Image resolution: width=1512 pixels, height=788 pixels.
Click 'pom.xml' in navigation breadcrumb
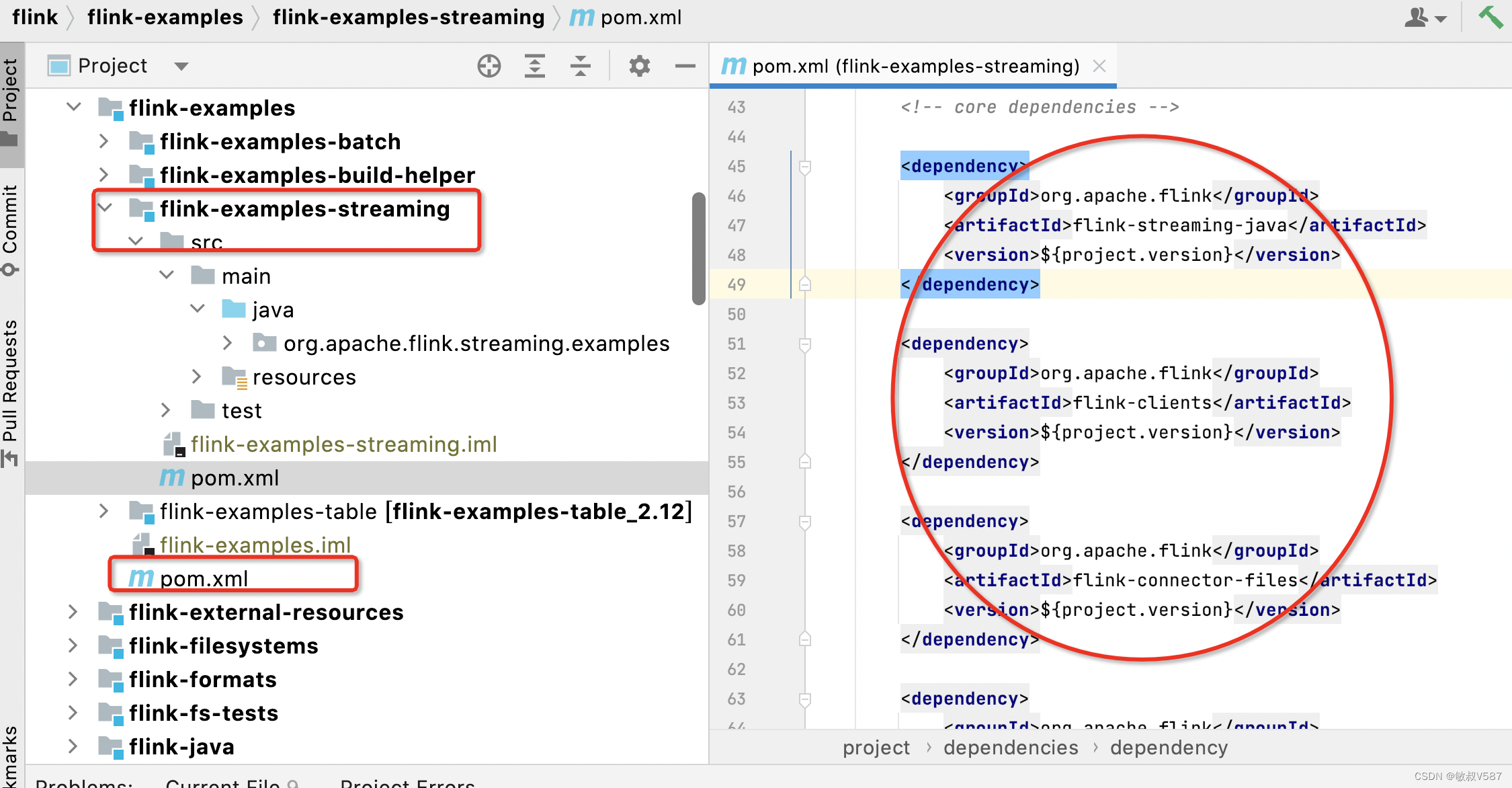pyautogui.click(x=626, y=17)
